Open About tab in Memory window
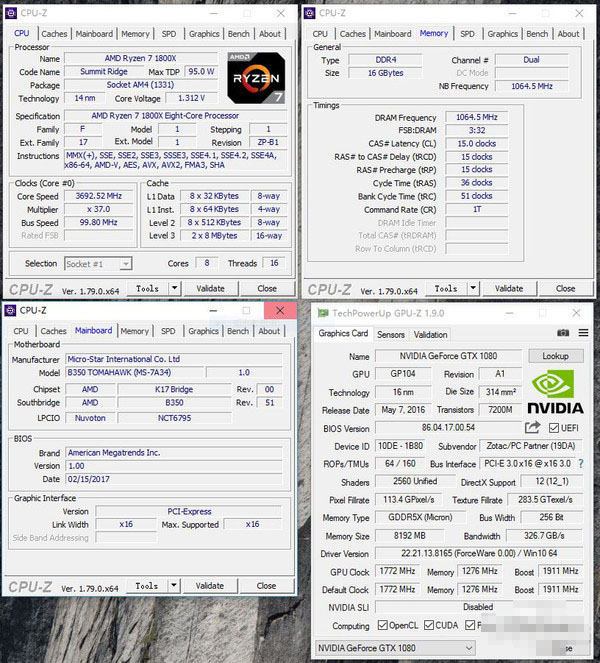600x663 pixels. pos(568,34)
